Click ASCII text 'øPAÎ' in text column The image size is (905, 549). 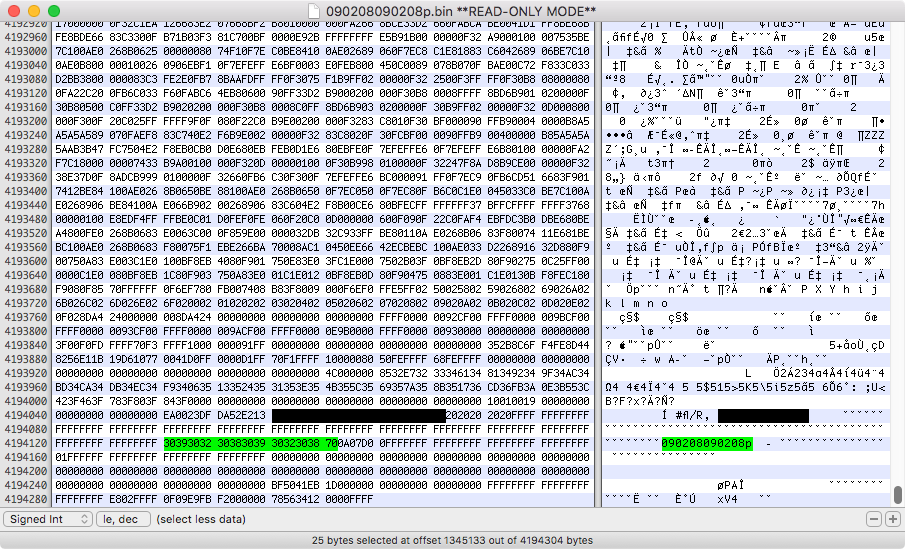[x=731, y=485]
